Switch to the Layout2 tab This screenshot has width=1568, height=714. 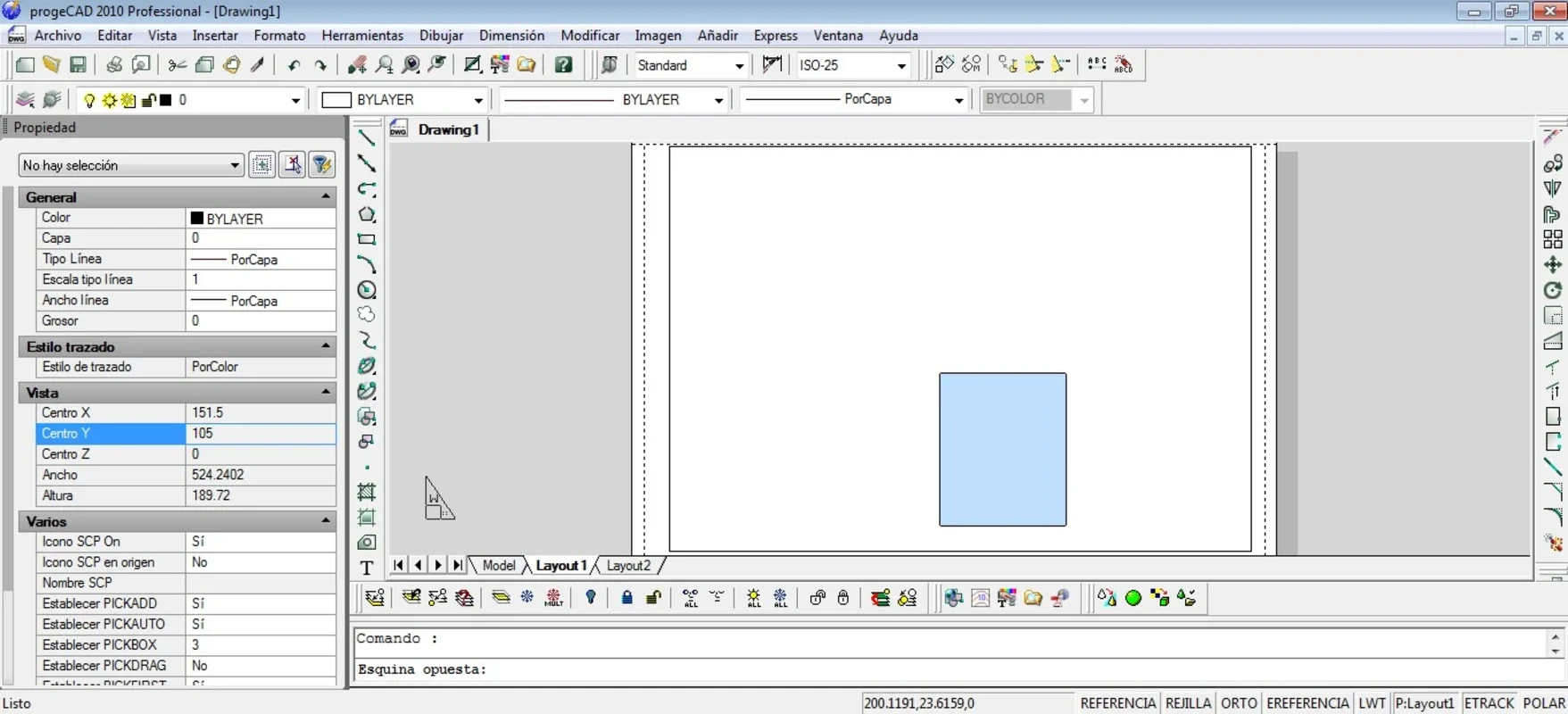coord(628,566)
